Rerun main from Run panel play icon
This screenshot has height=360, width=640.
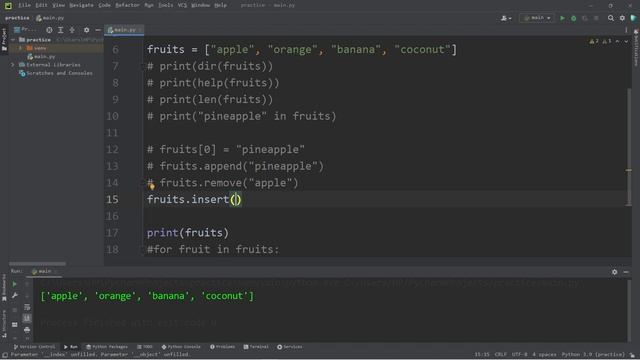point(14,284)
